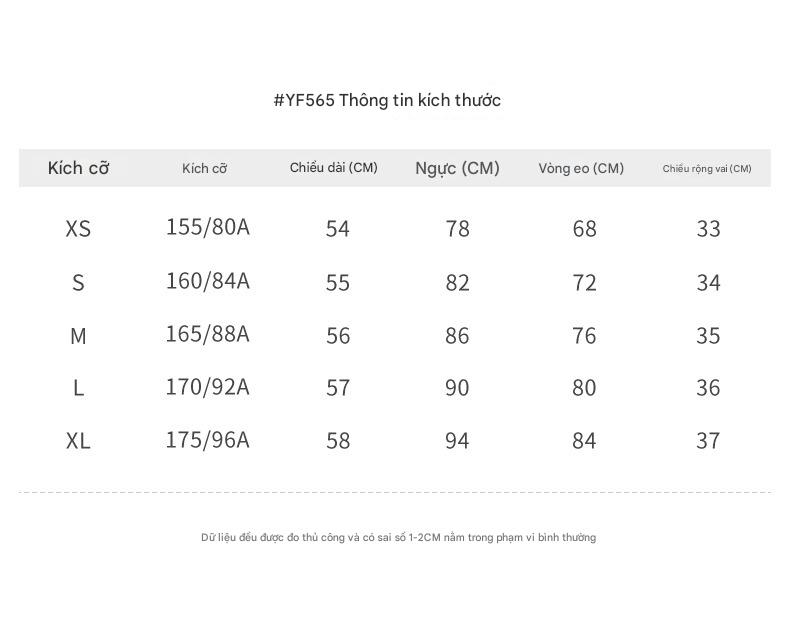Image resolution: width=790 pixels, height=636 pixels.
Task: Select the 165/88A size code cell
Action: point(208,334)
